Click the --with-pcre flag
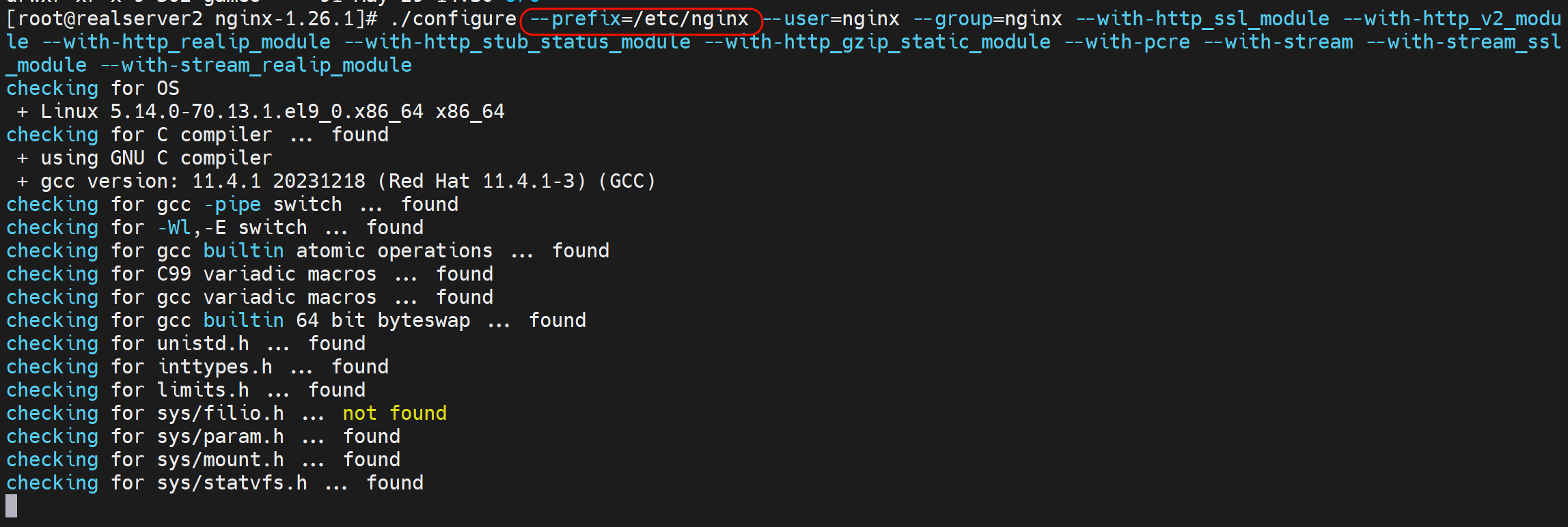1568x527 pixels. (x=1127, y=42)
